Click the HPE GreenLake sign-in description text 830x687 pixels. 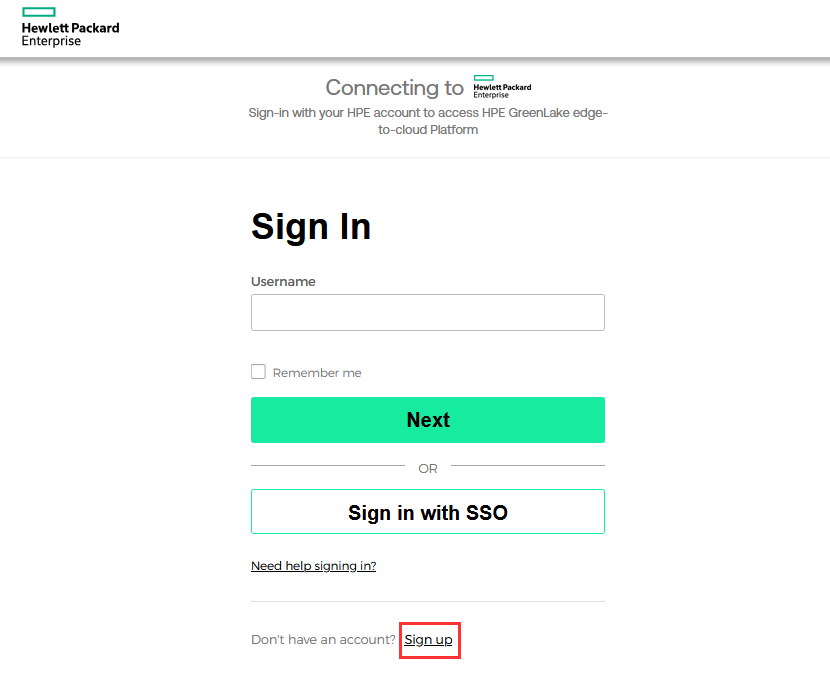pos(428,121)
